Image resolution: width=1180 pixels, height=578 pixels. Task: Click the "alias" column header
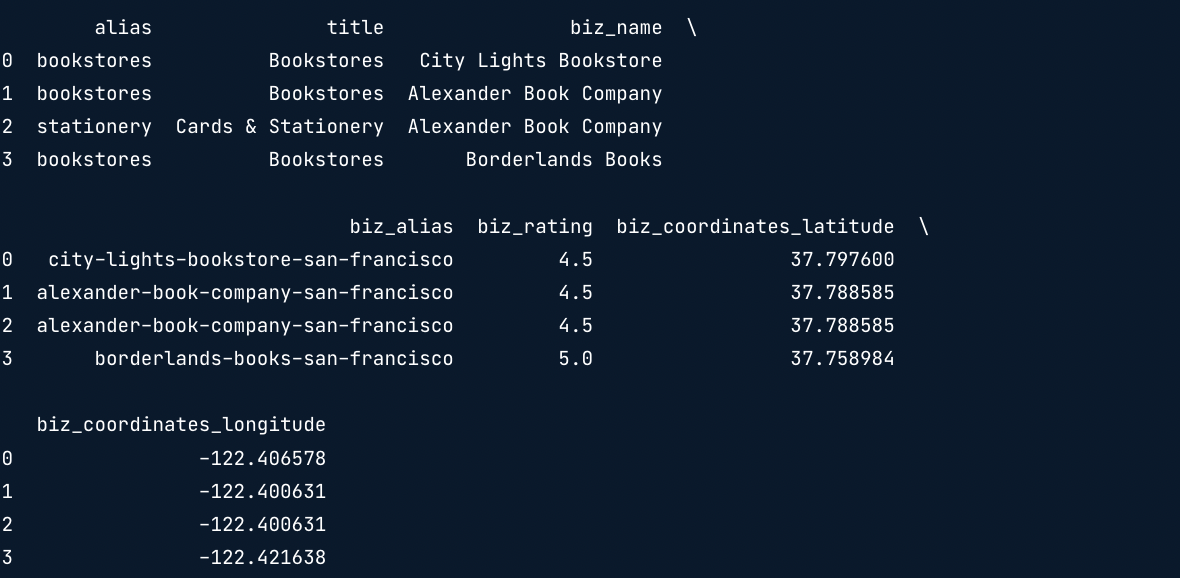(123, 28)
